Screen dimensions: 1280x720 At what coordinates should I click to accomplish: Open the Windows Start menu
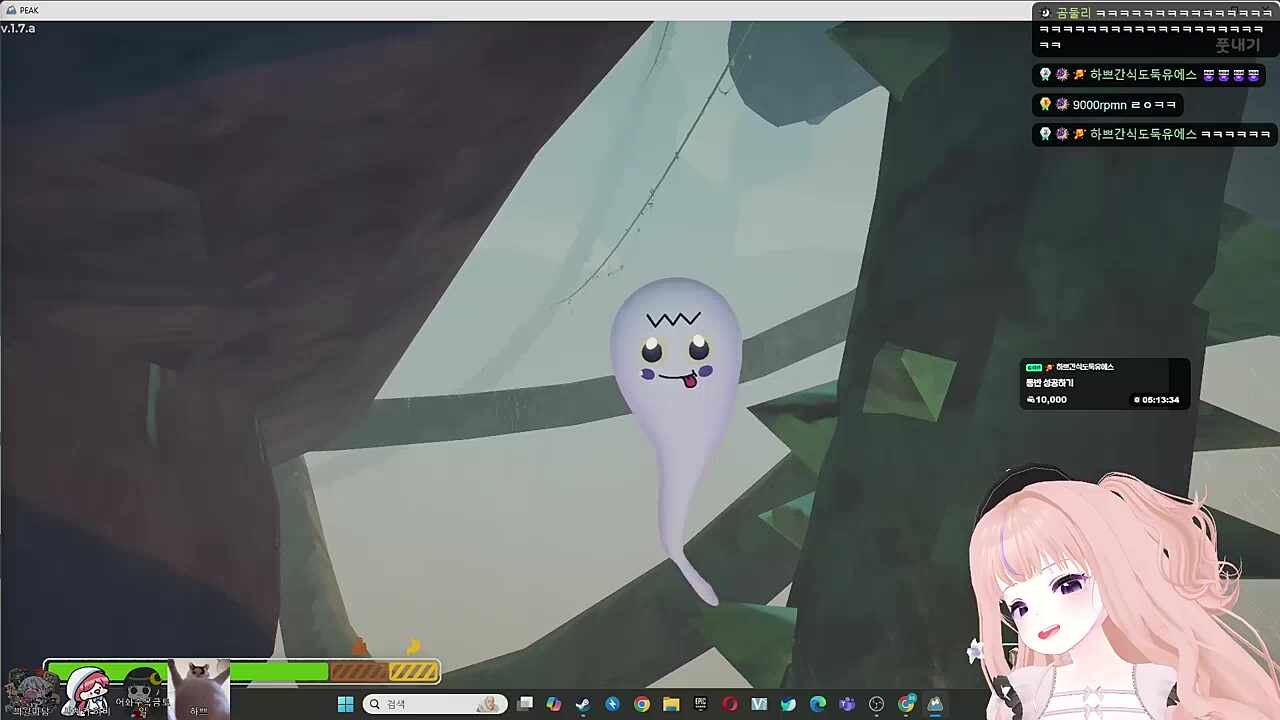[x=346, y=704]
